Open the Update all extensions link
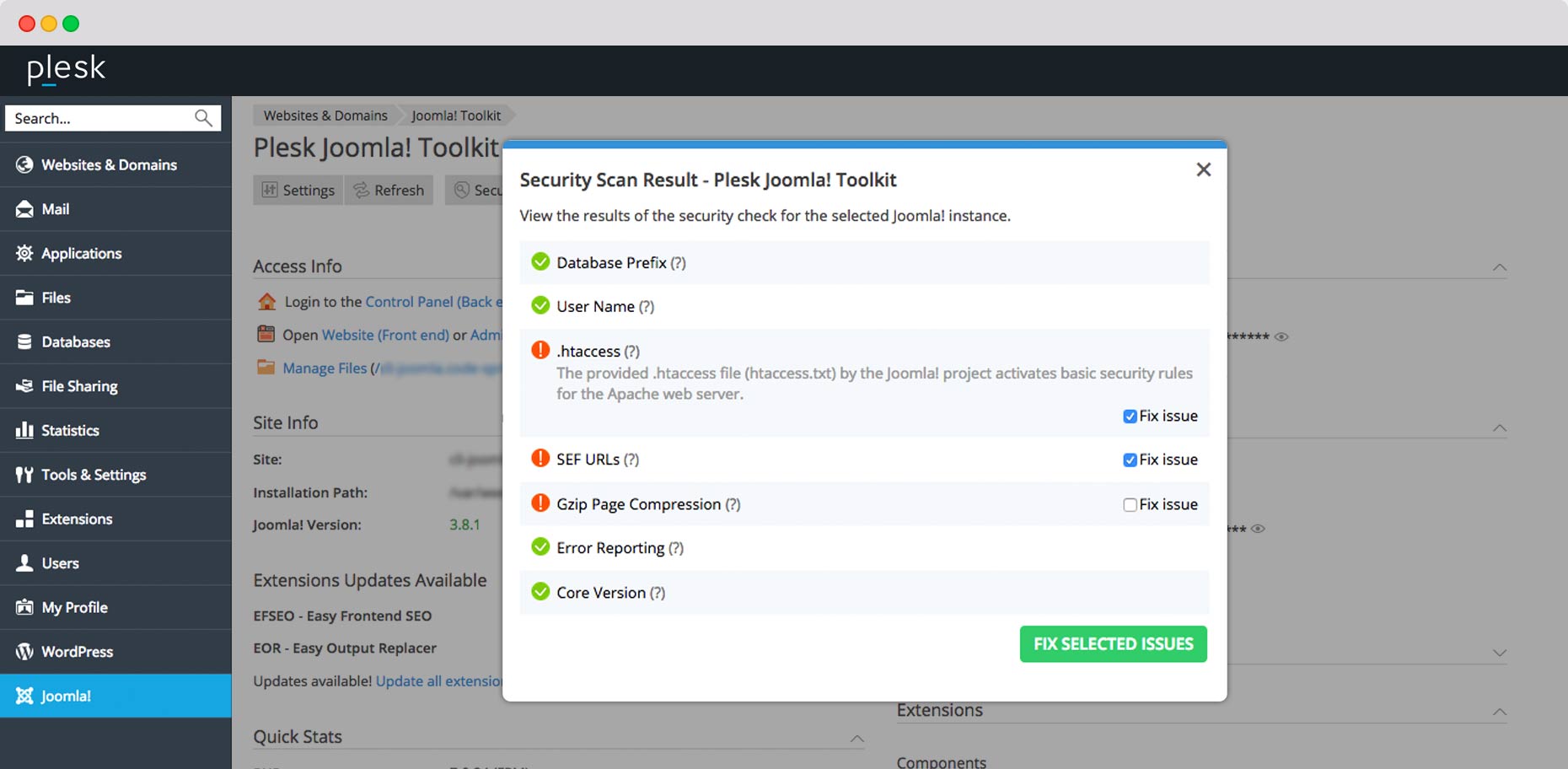This screenshot has width=1568, height=769. (x=438, y=680)
